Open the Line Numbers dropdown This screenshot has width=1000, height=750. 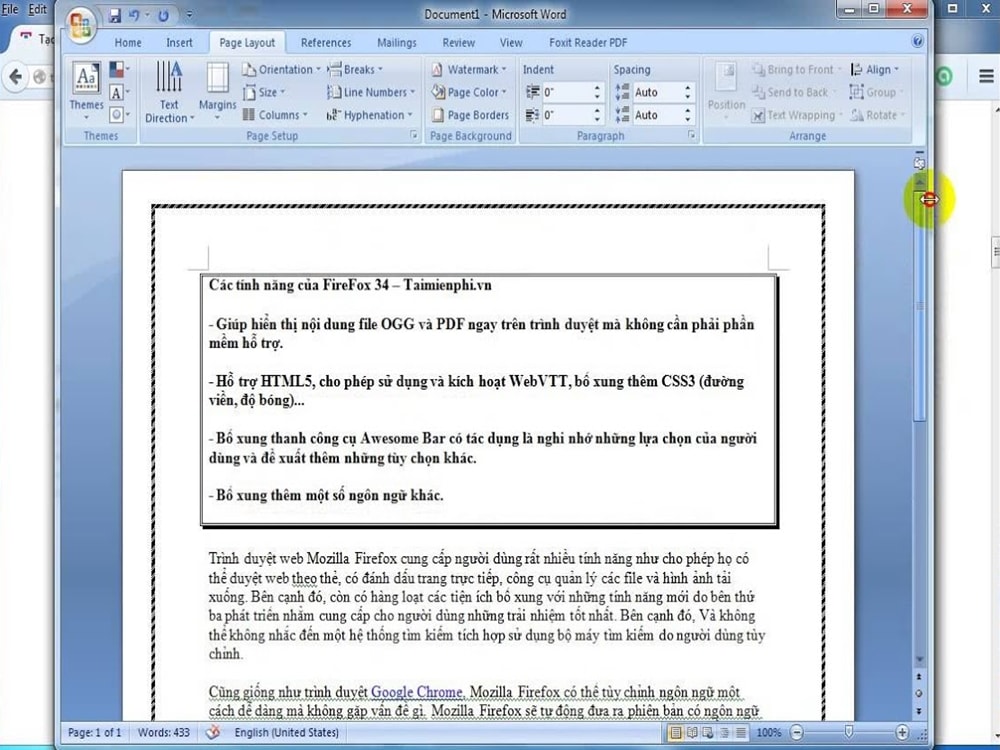tap(371, 92)
